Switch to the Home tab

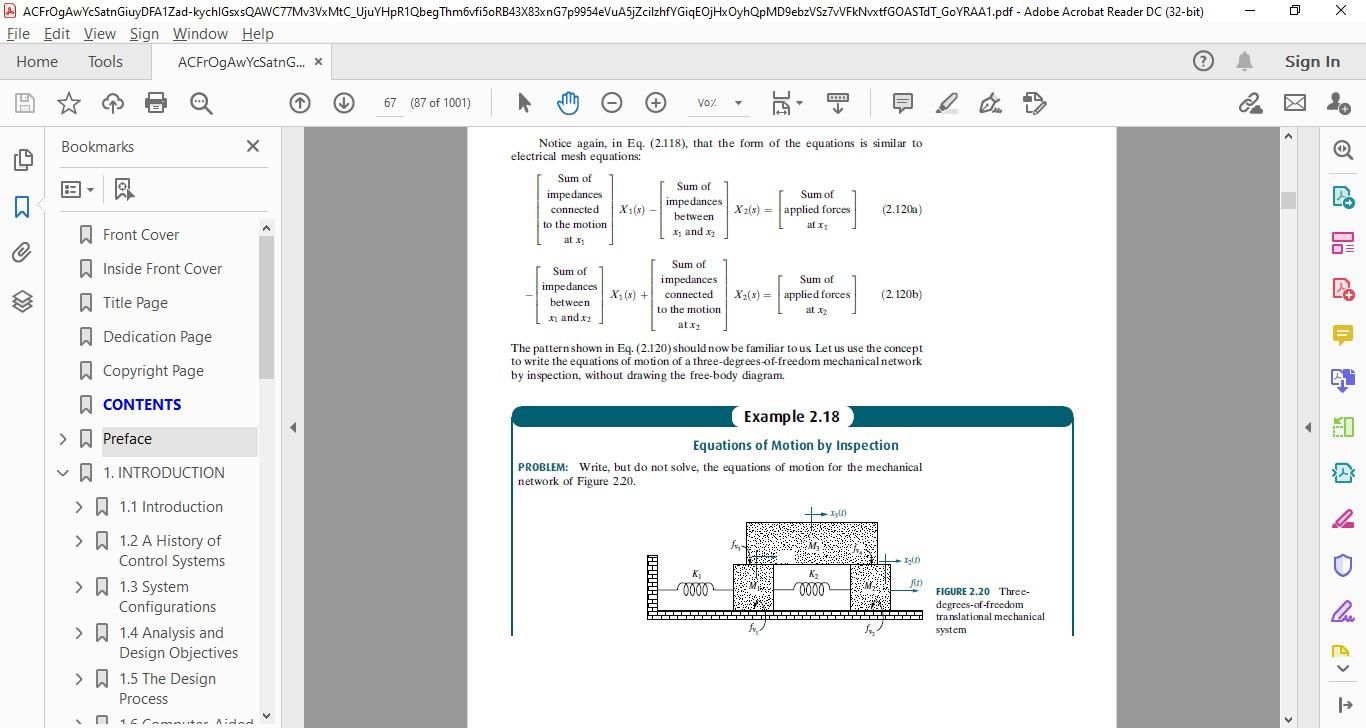coord(37,62)
